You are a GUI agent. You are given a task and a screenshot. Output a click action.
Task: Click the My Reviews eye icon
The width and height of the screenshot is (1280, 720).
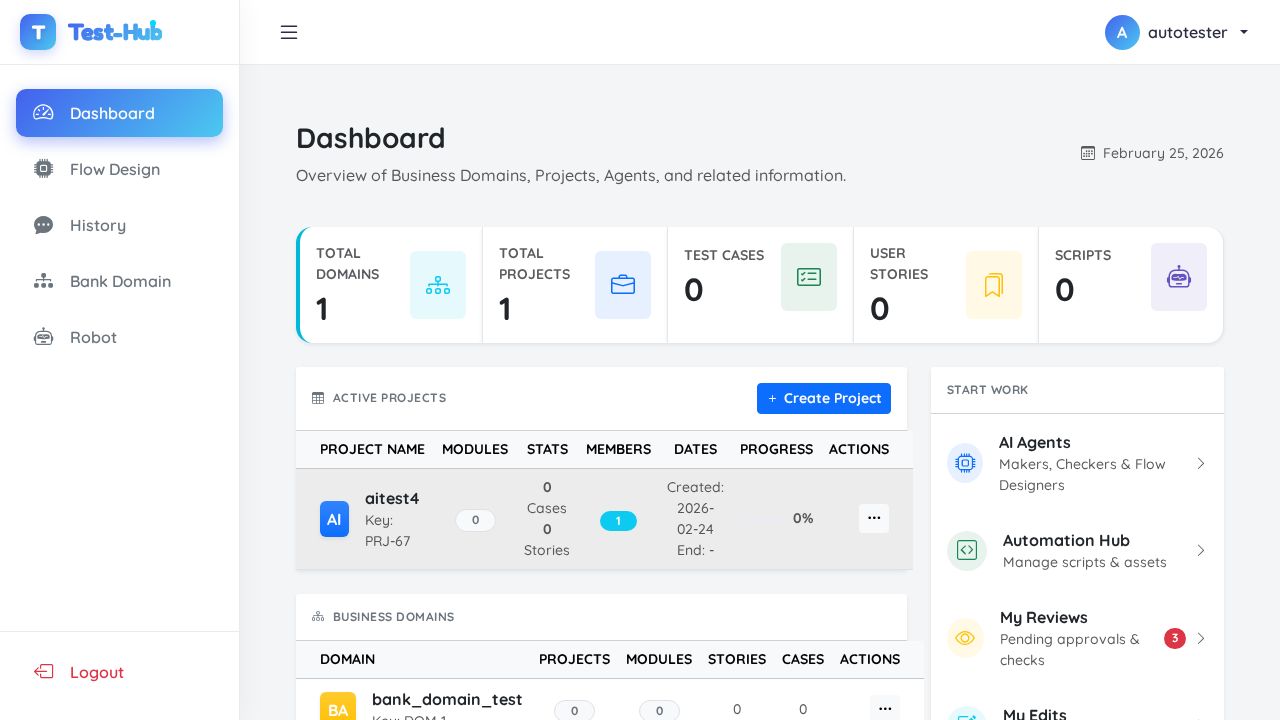pos(965,638)
